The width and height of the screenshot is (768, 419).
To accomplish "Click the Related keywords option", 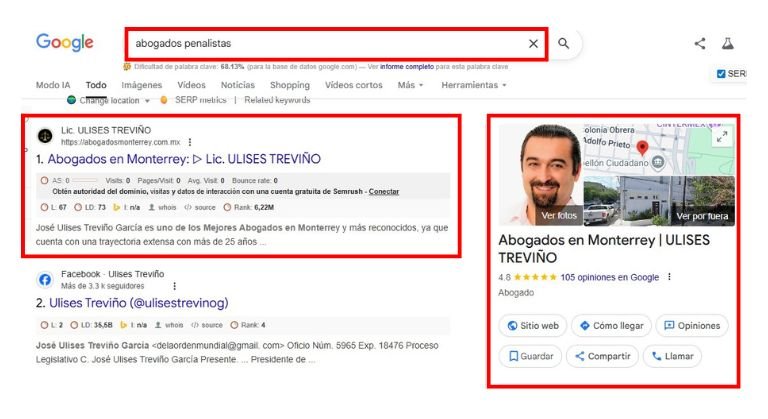I will tap(277, 100).
